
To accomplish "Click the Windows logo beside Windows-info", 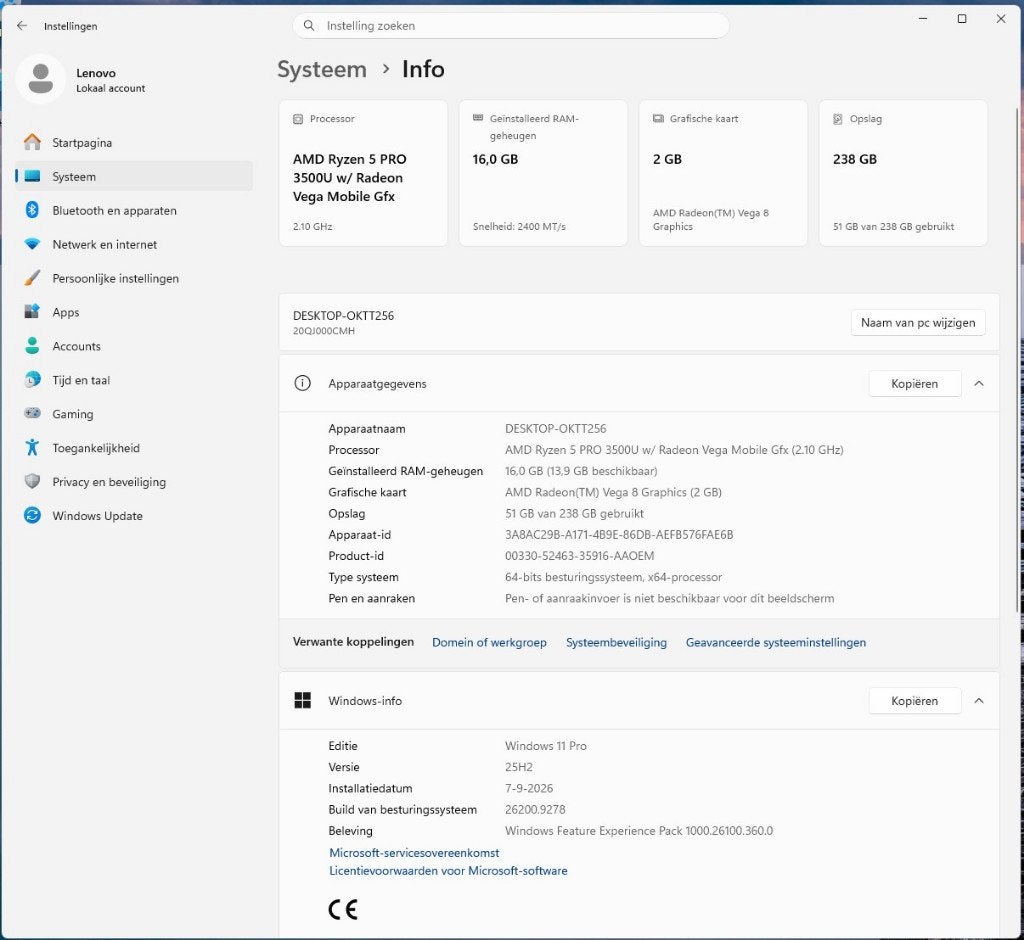I will tap(302, 700).
